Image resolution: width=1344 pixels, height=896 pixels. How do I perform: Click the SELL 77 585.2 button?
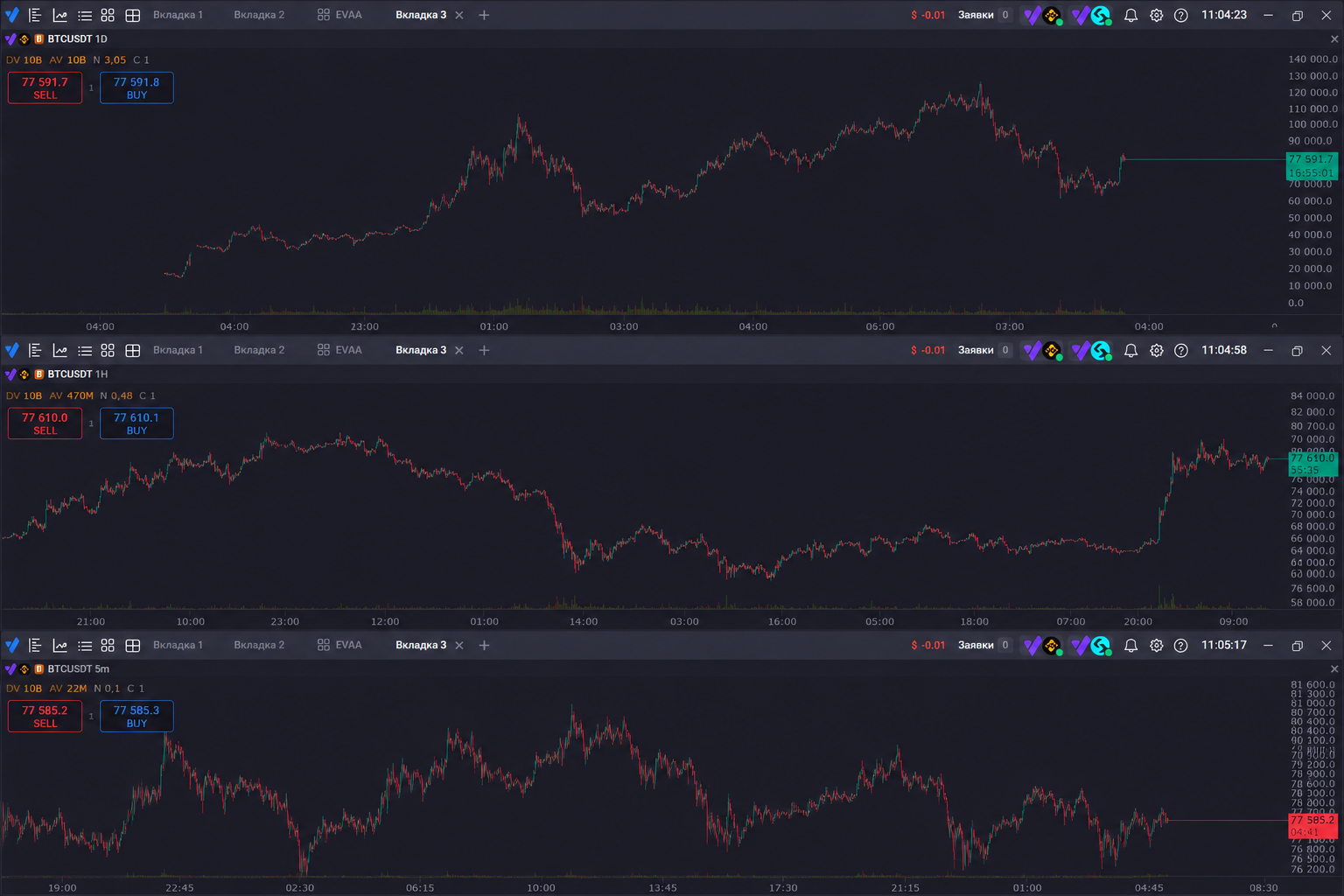45,716
